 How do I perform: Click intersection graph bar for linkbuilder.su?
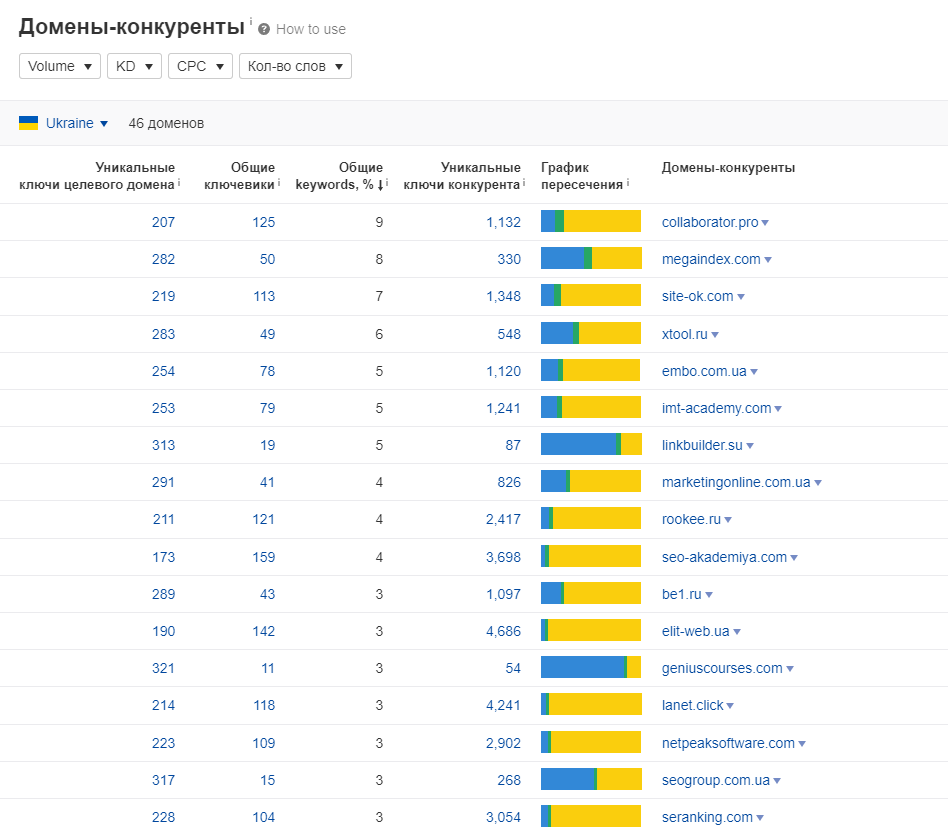click(x=591, y=445)
